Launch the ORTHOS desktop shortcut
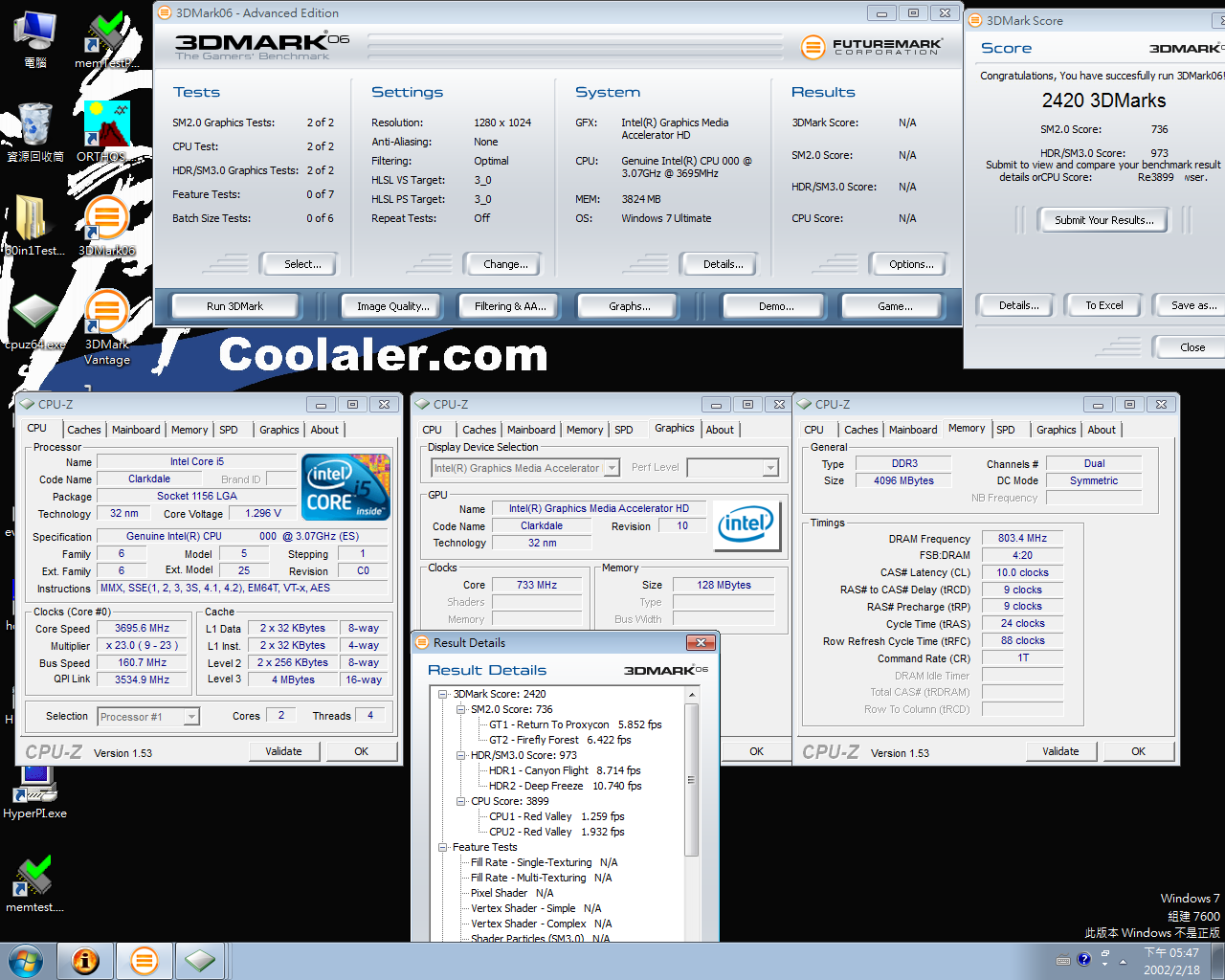This screenshot has width=1225, height=980. [x=106, y=132]
